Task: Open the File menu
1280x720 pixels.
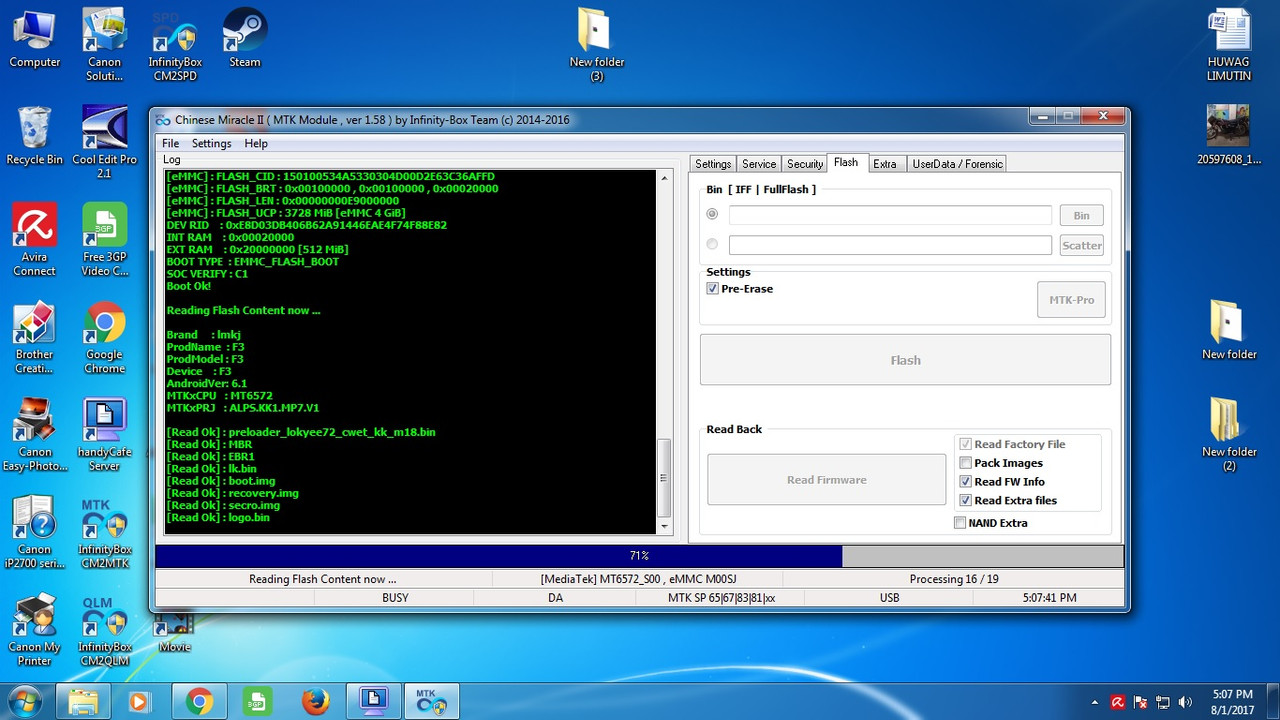Action: [171, 143]
